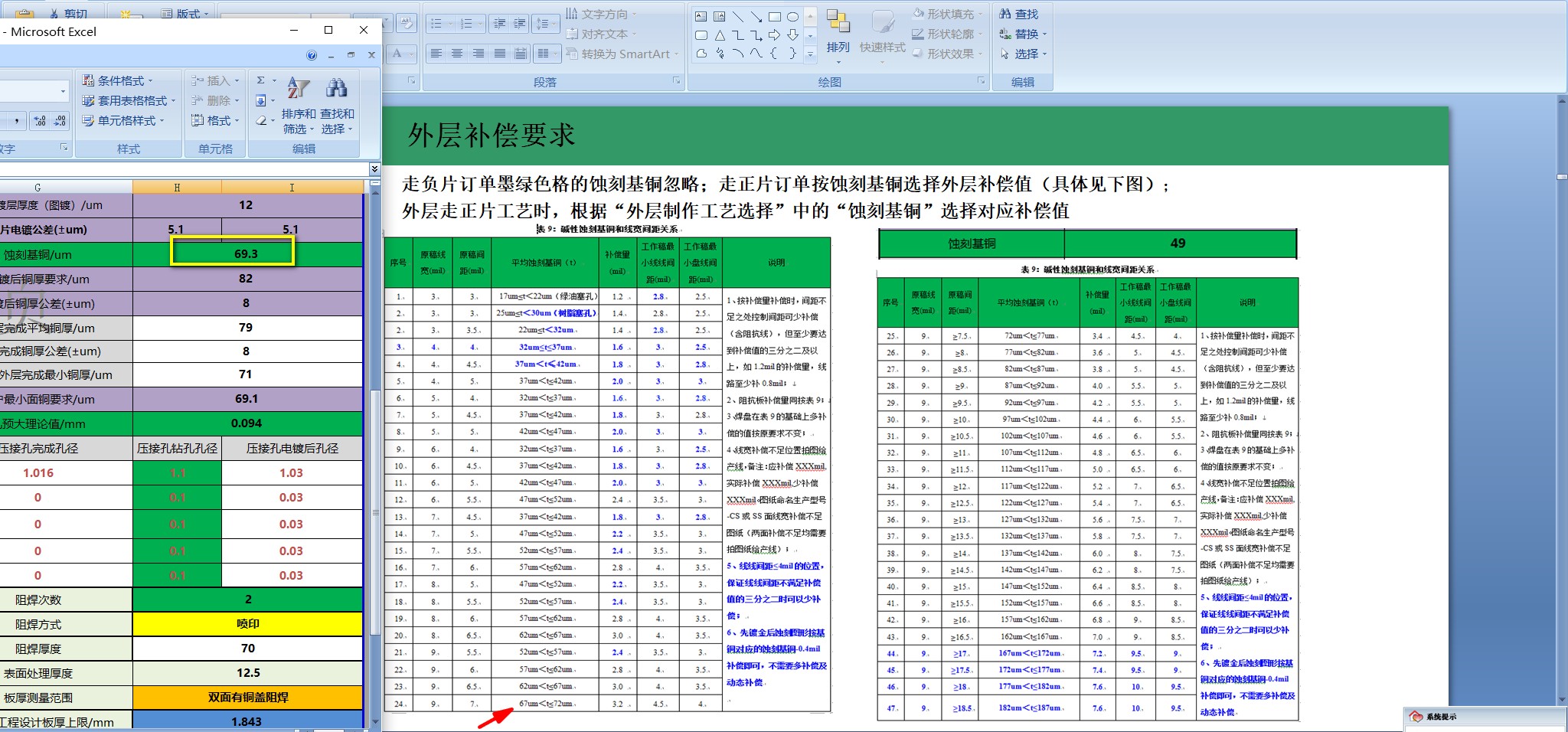Select the arrow line shape
Image resolution: width=1568 pixels, height=732 pixels.
[756, 16]
